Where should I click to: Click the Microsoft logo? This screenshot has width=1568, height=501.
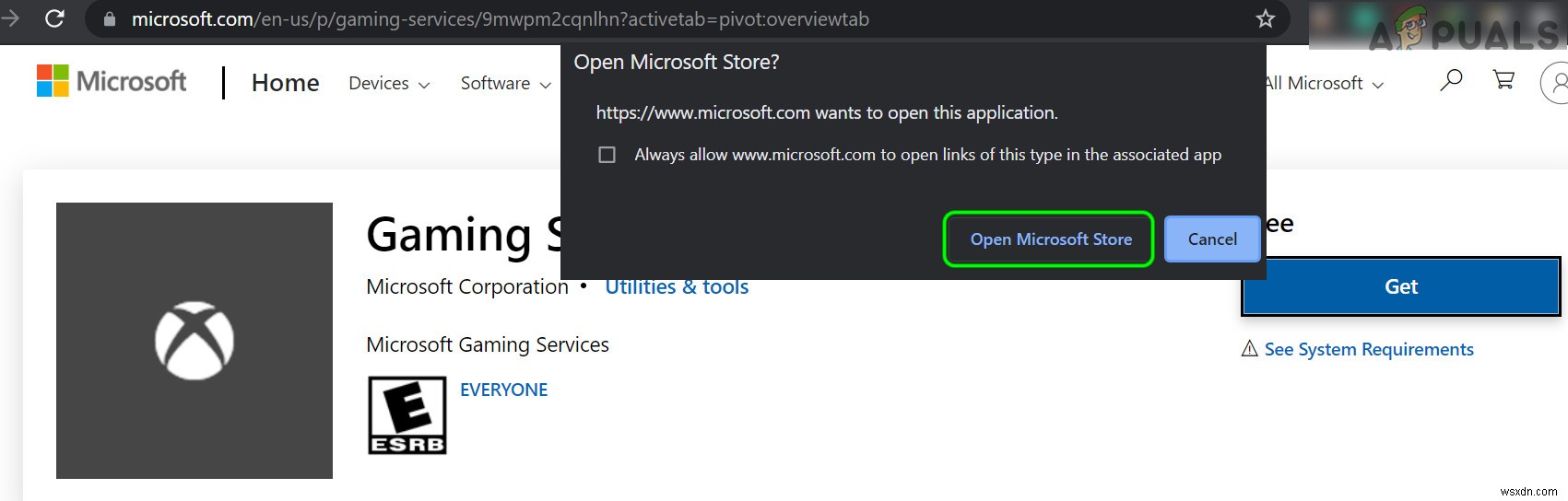click(112, 81)
